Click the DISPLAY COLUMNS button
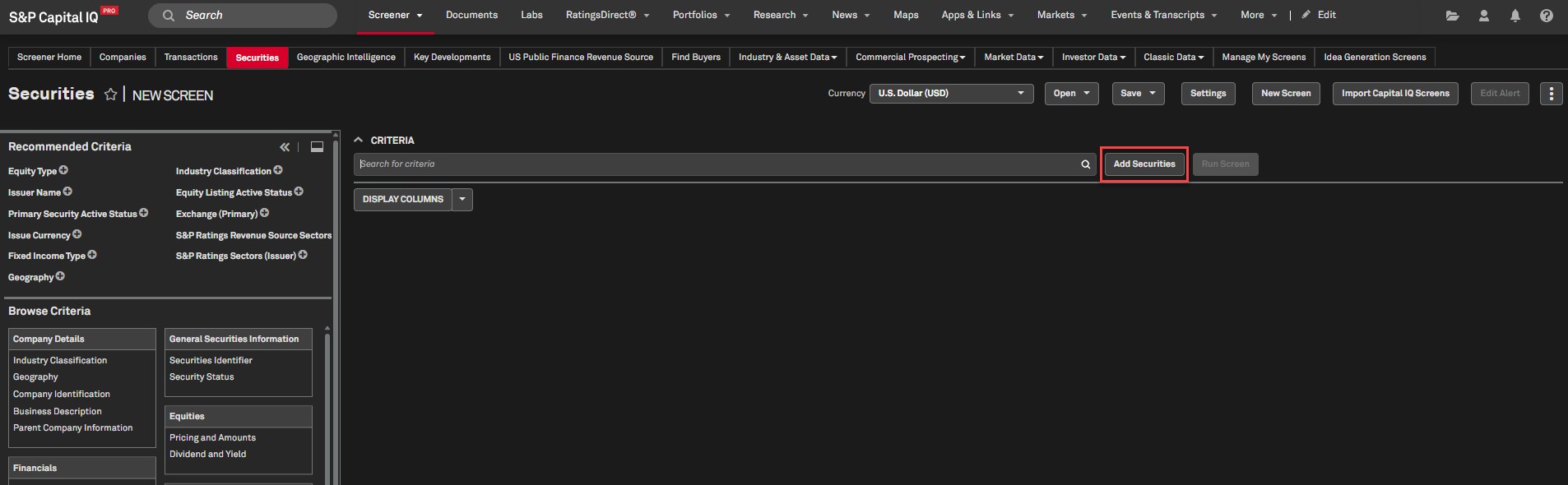 403,200
